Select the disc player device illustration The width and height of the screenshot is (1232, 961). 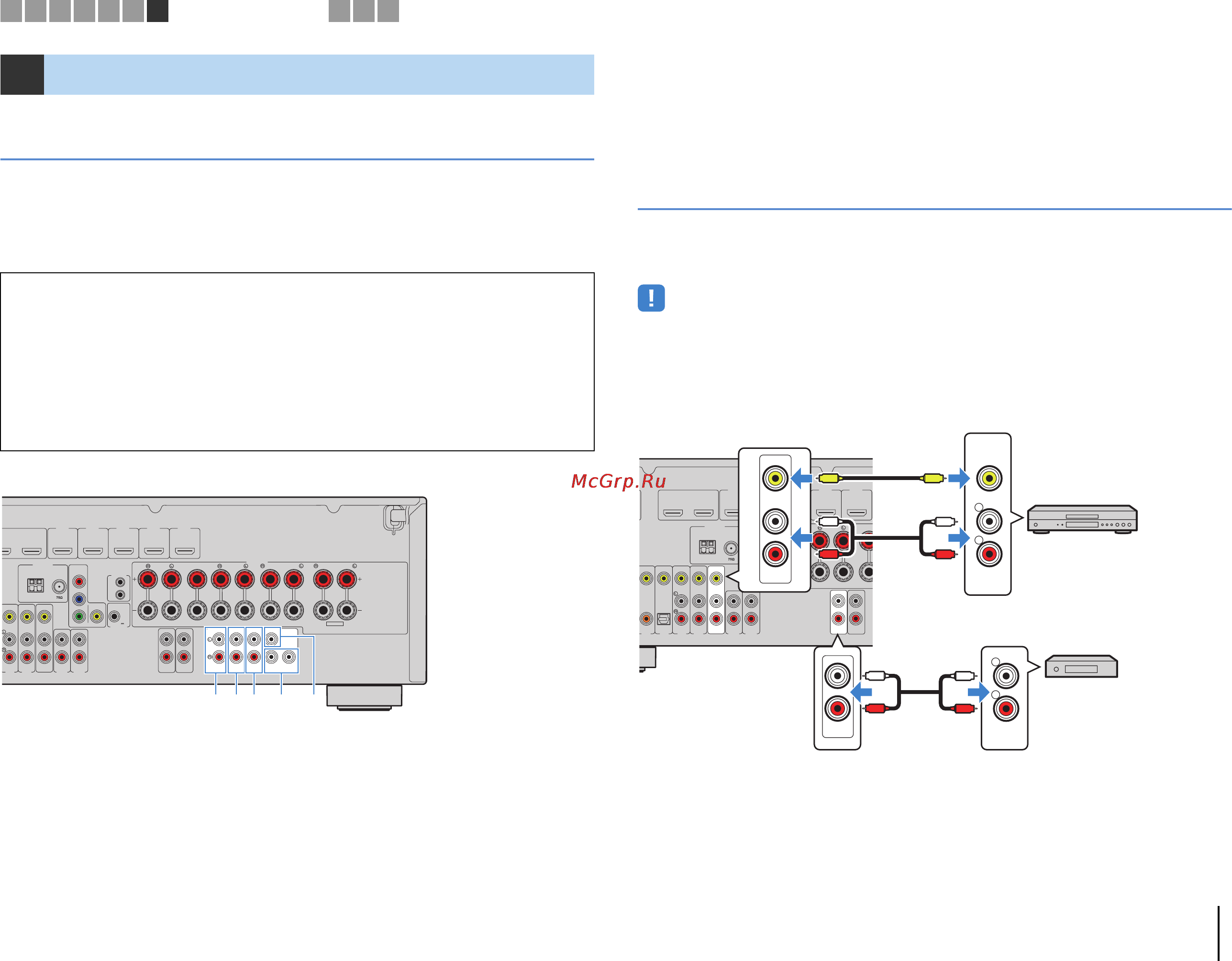(x=1081, y=519)
